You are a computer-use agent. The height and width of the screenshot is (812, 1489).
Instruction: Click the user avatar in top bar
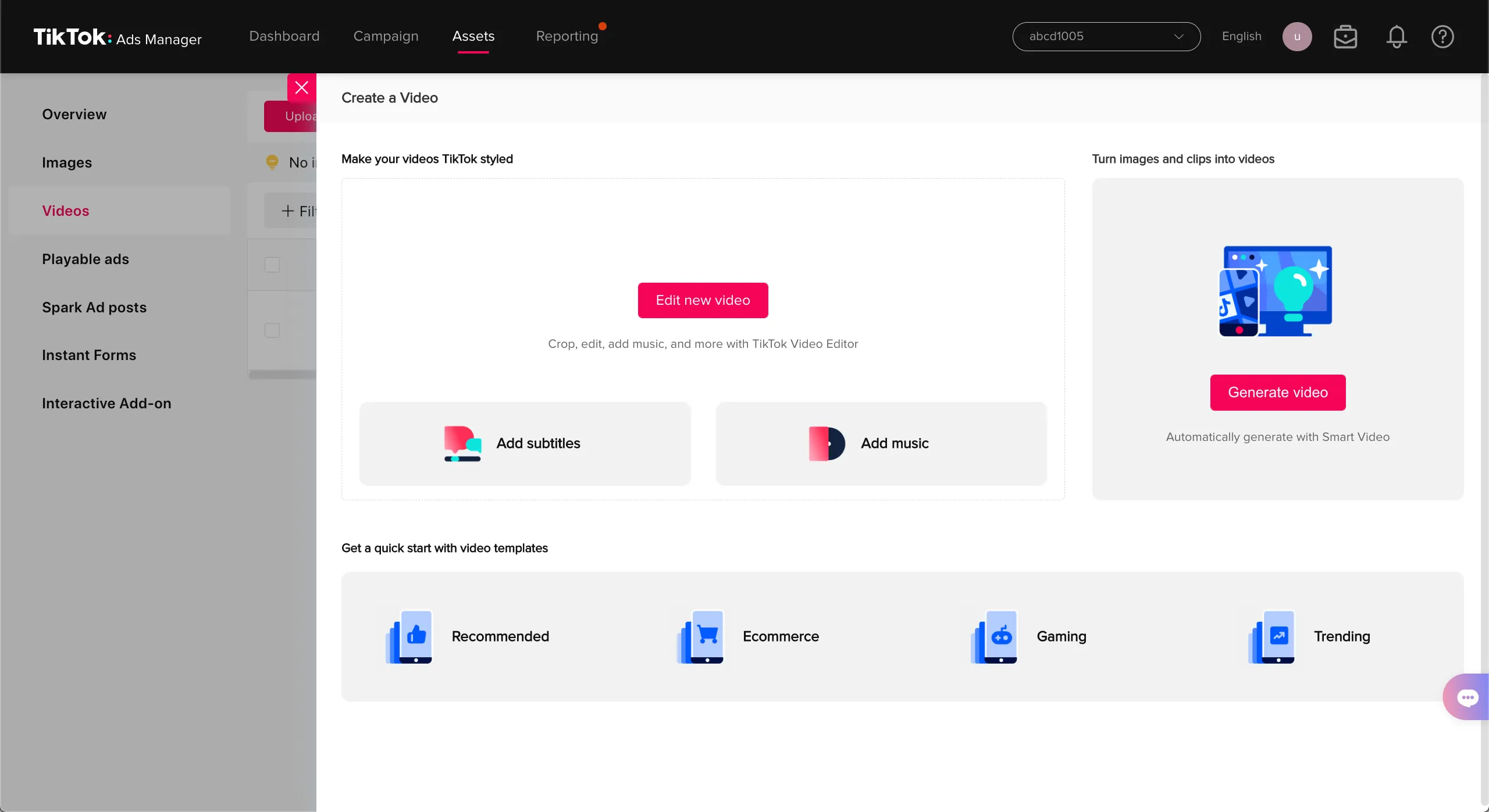click(x=1297, y=36)
